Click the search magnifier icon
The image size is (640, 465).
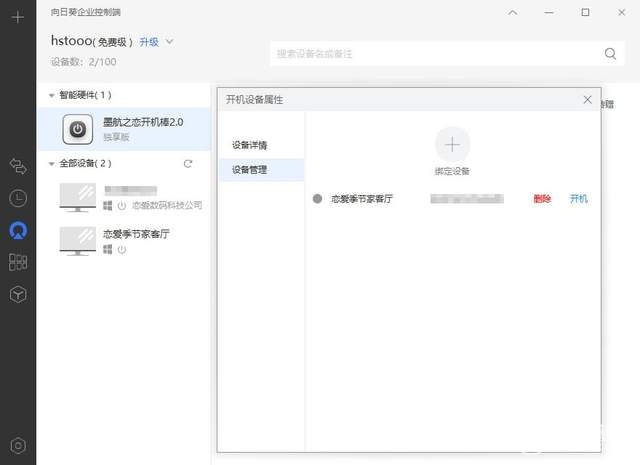coord(610,53)
